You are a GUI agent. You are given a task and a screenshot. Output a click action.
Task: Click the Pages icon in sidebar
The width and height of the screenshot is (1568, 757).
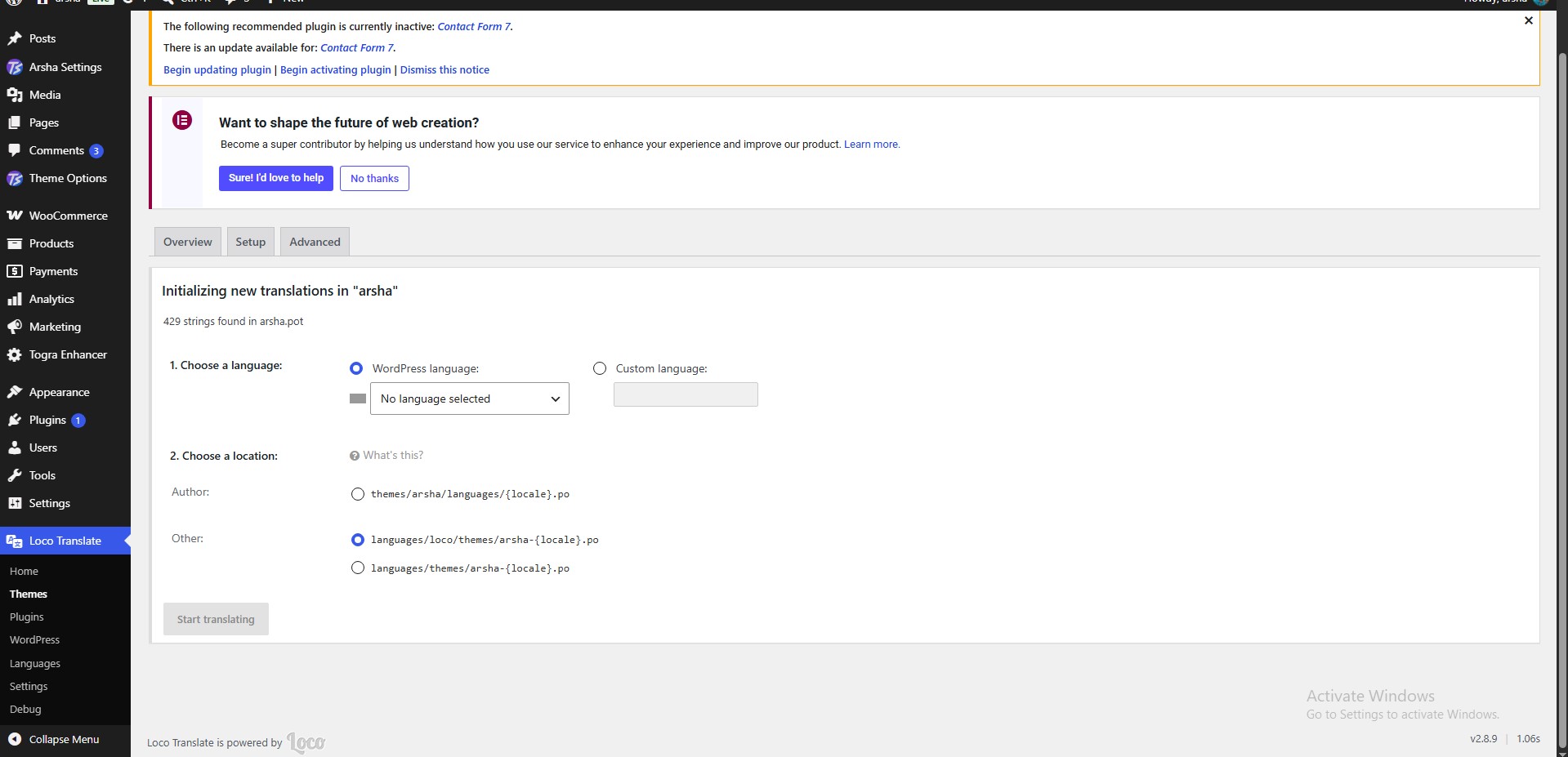tap(15, 122)
